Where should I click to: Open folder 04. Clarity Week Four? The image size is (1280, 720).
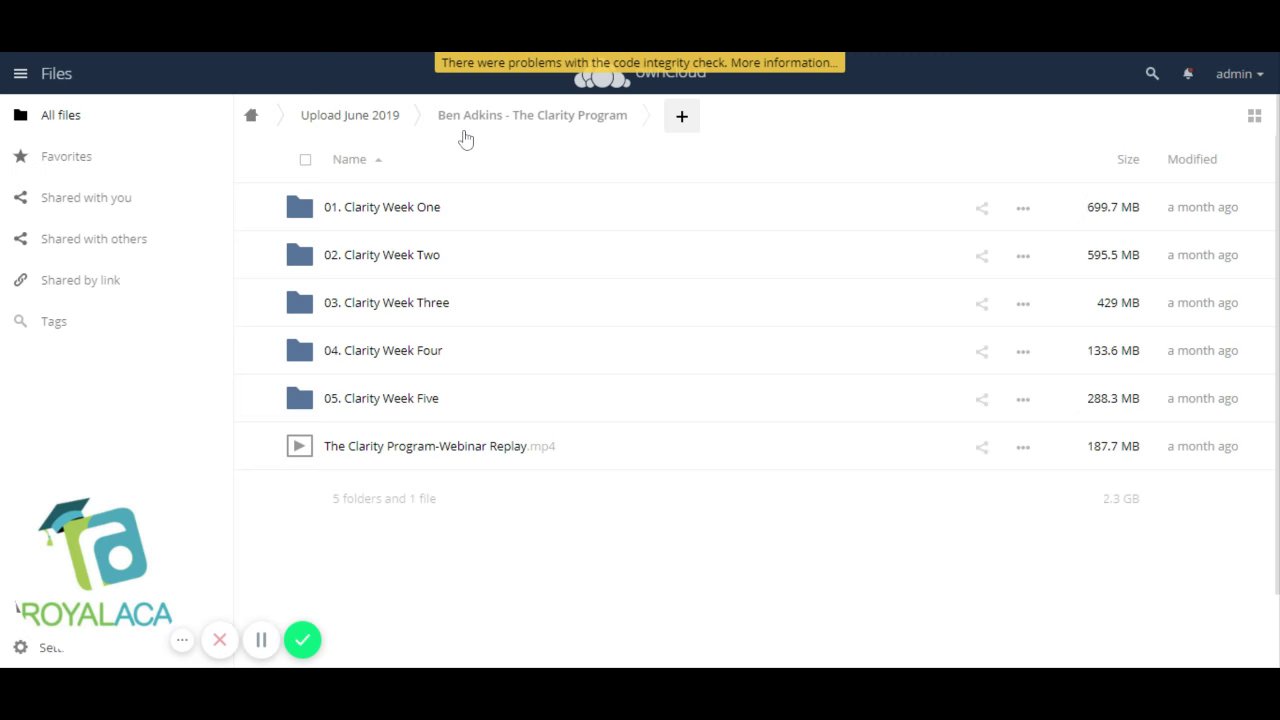click(x=383, y=351)
